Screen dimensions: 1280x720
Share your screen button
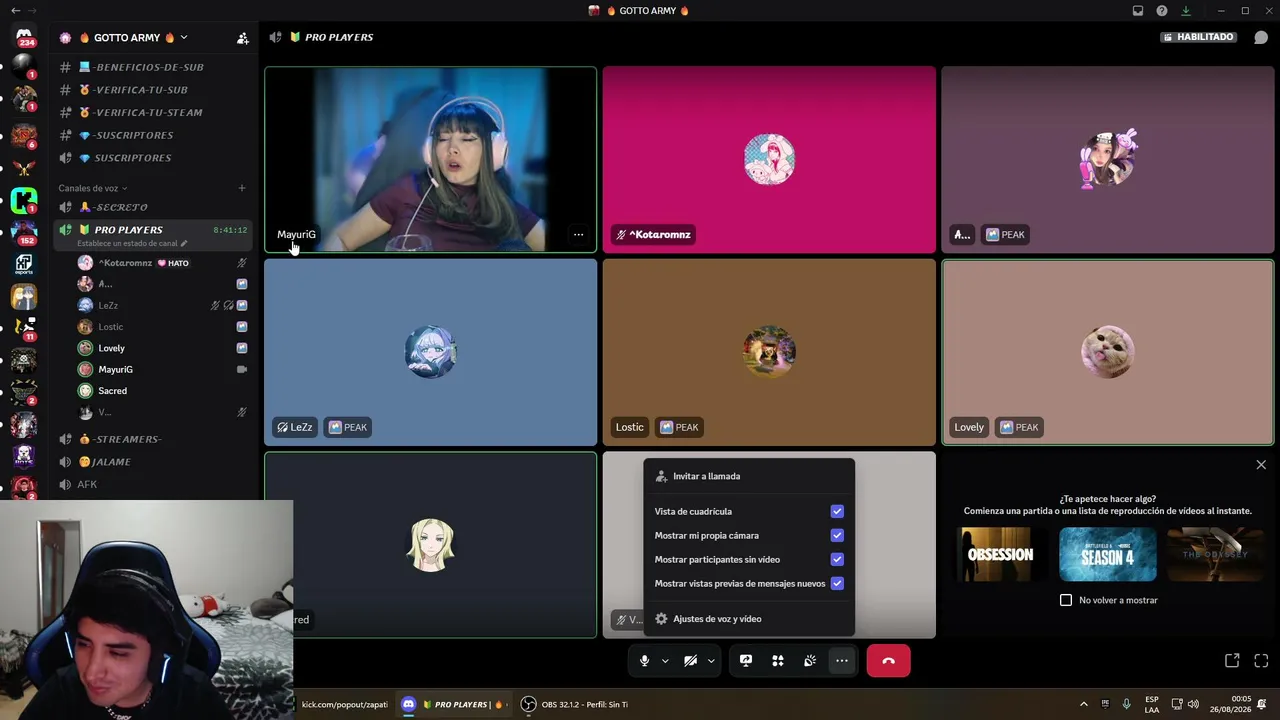pyautogui.click(x=746, y=661)
